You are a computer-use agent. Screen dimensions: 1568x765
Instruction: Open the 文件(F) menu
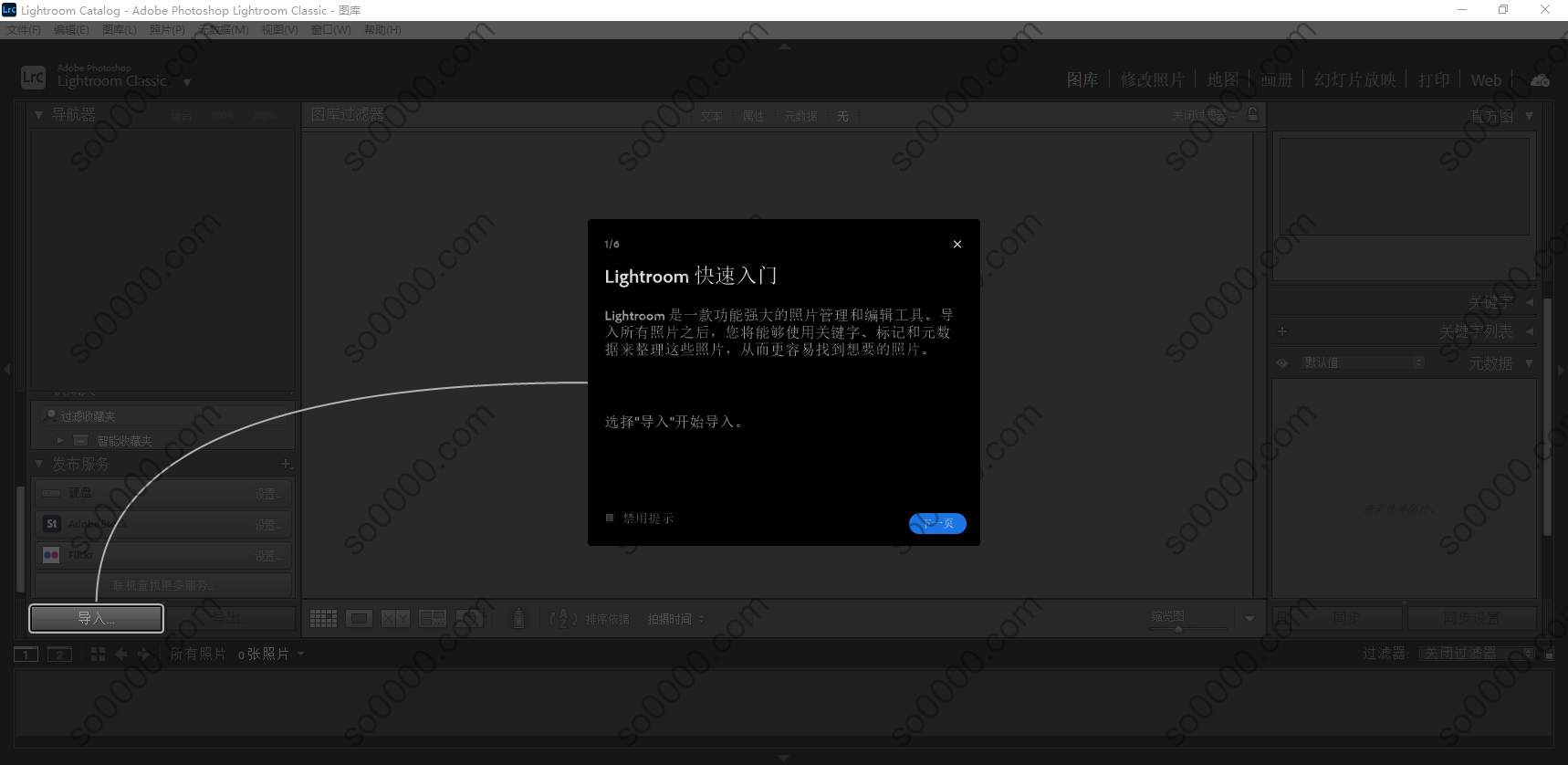click(x=24, y=29)
